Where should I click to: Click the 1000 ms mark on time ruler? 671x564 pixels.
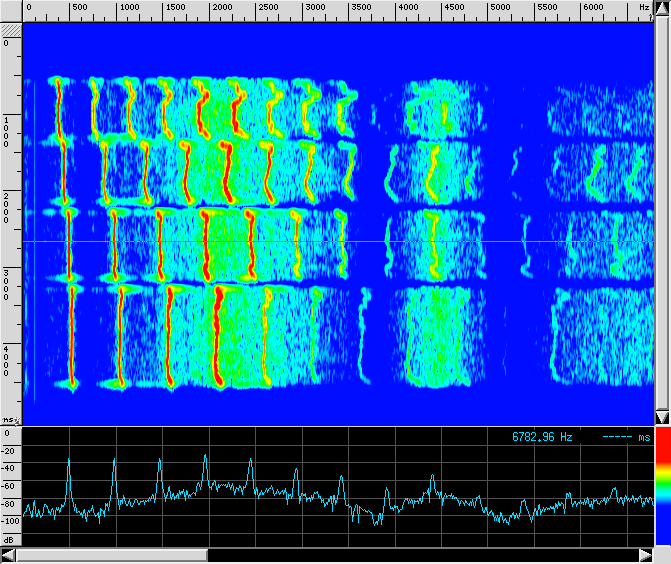click(8, 132)
